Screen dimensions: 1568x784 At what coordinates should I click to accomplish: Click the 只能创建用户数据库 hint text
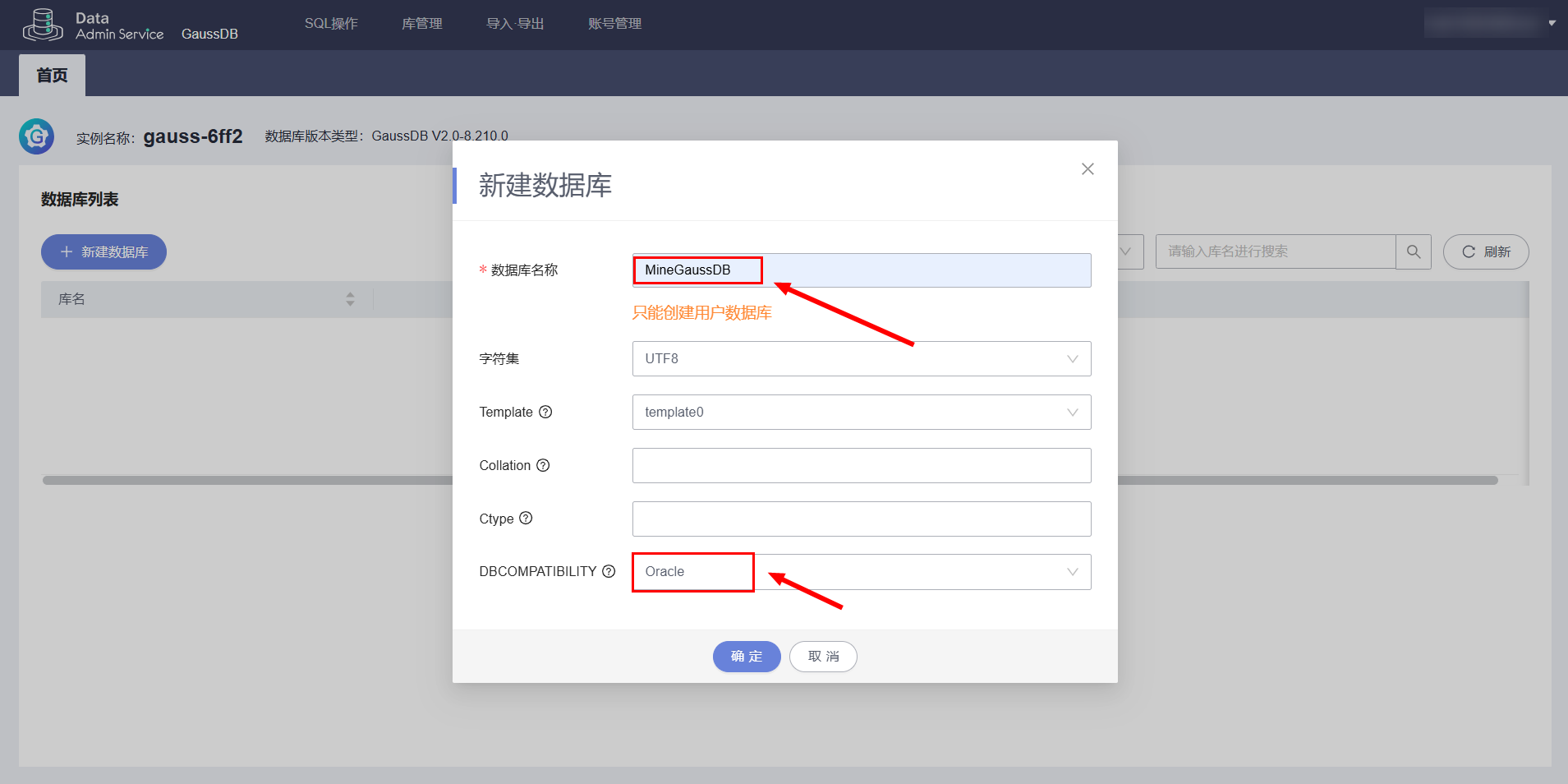701,313
